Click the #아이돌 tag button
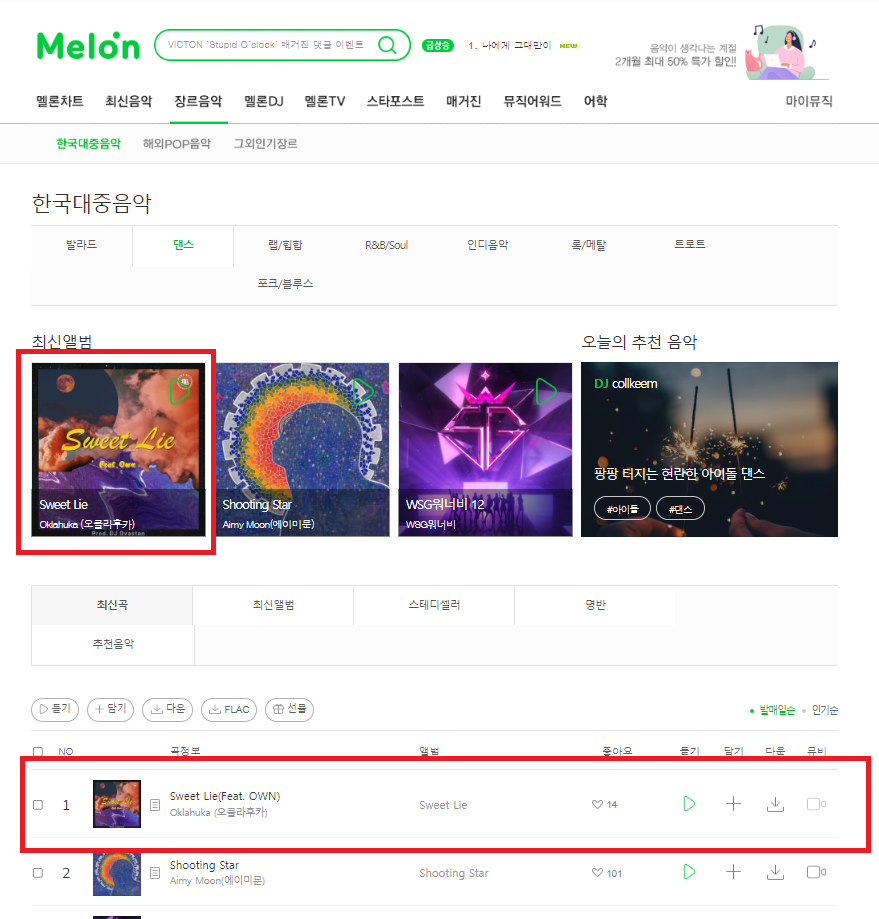The image size is (879, 919). pyautogui.click(x=622, y=509)
